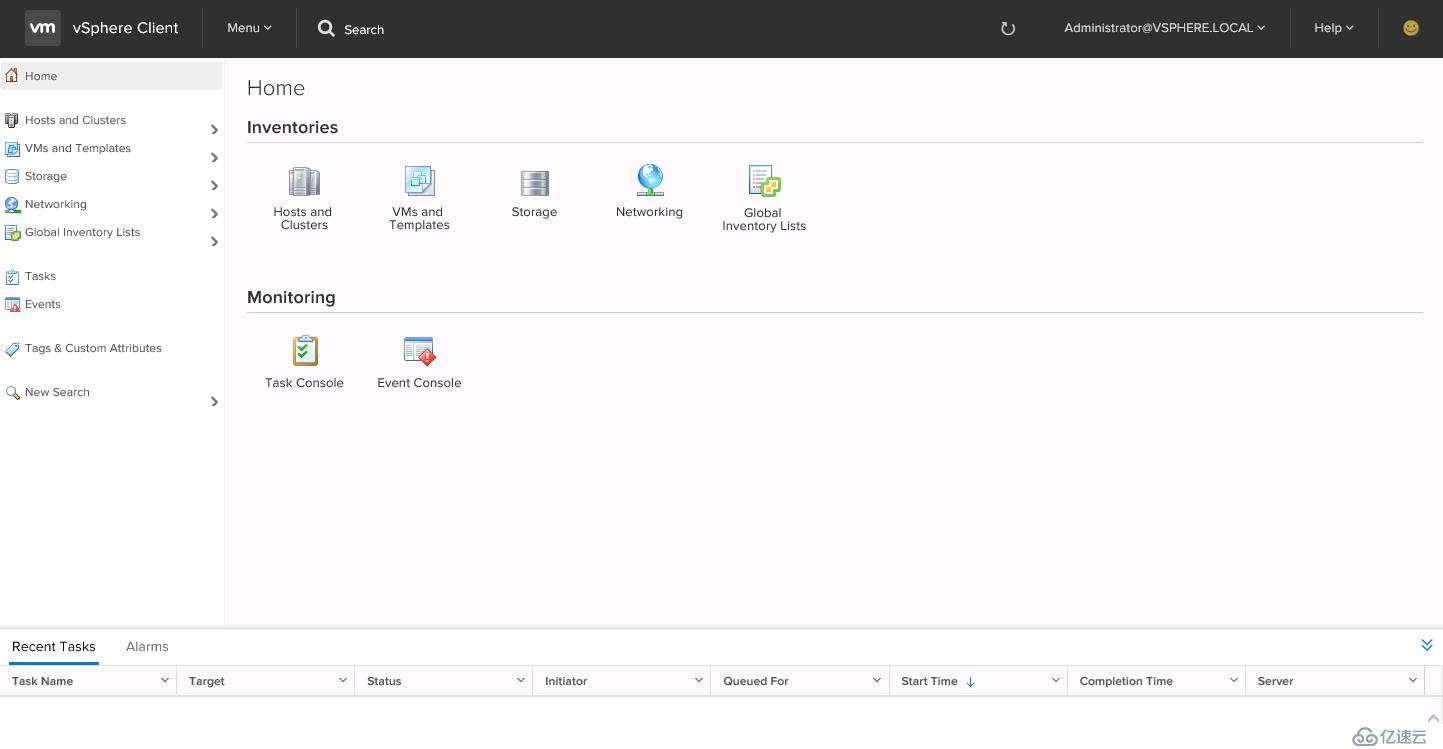Click the vSphere Client title text
The image size is (1443, 749).
click(126, 28)
